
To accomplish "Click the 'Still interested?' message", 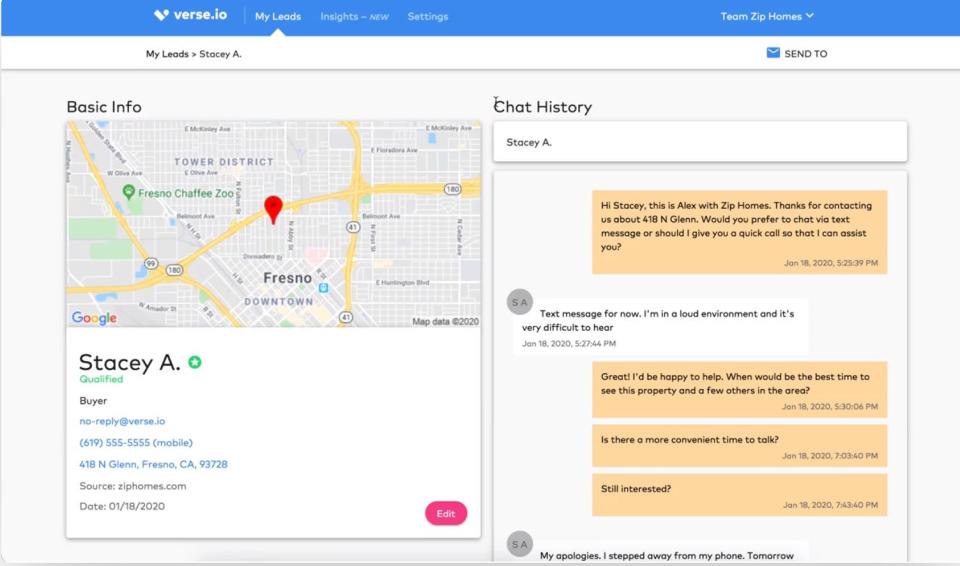I will click(739, 495).
